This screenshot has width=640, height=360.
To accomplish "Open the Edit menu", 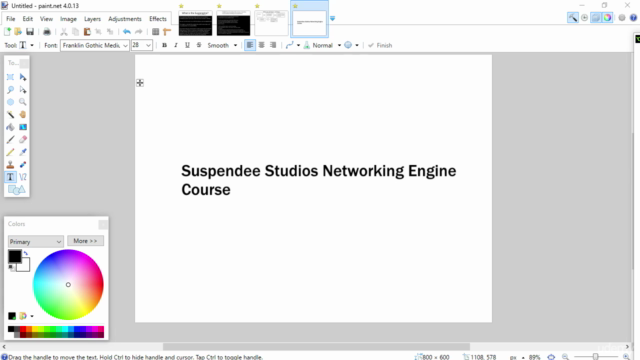I will click(x=27, y=19).
